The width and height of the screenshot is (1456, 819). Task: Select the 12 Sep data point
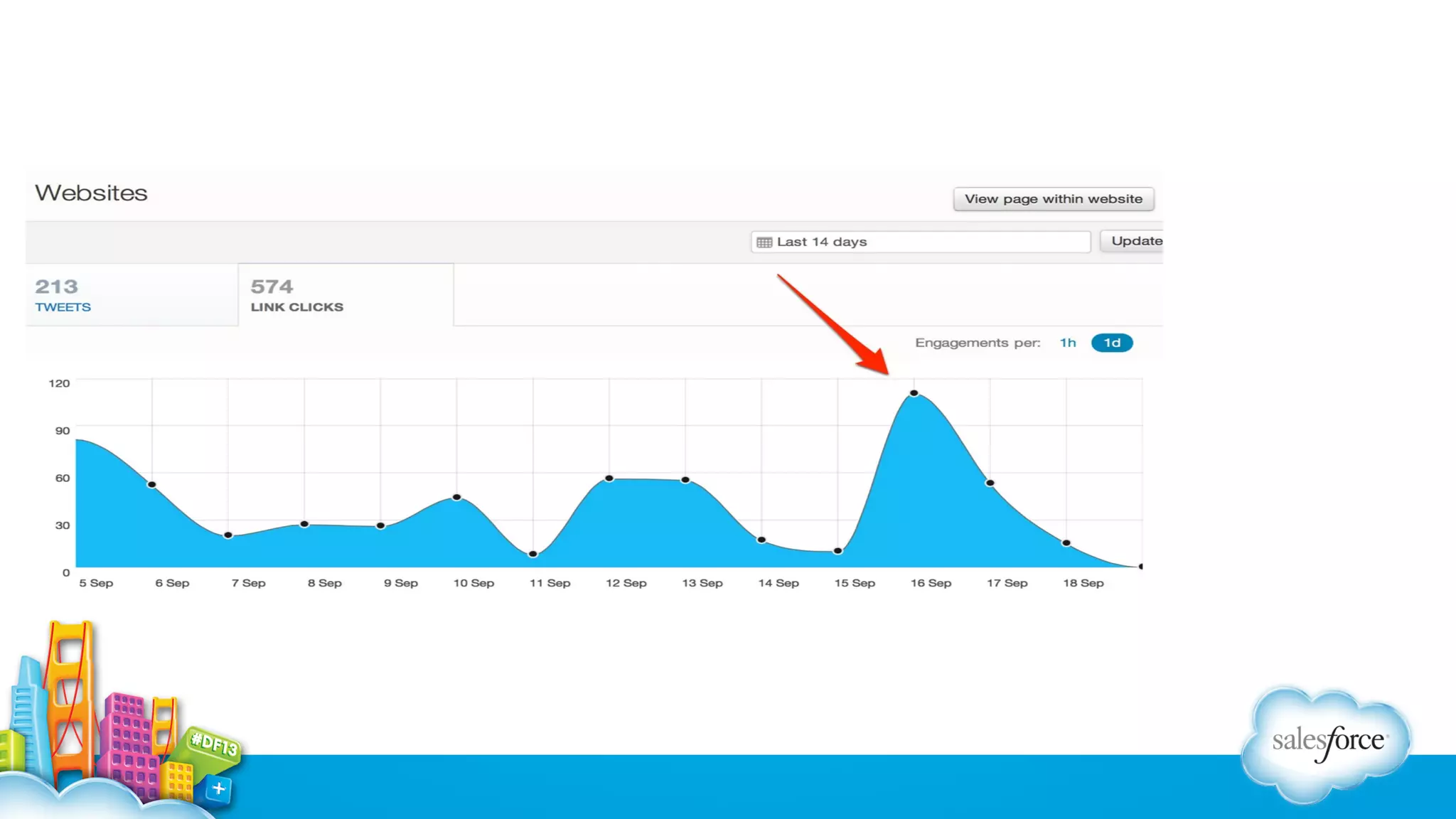coord(609,478)
